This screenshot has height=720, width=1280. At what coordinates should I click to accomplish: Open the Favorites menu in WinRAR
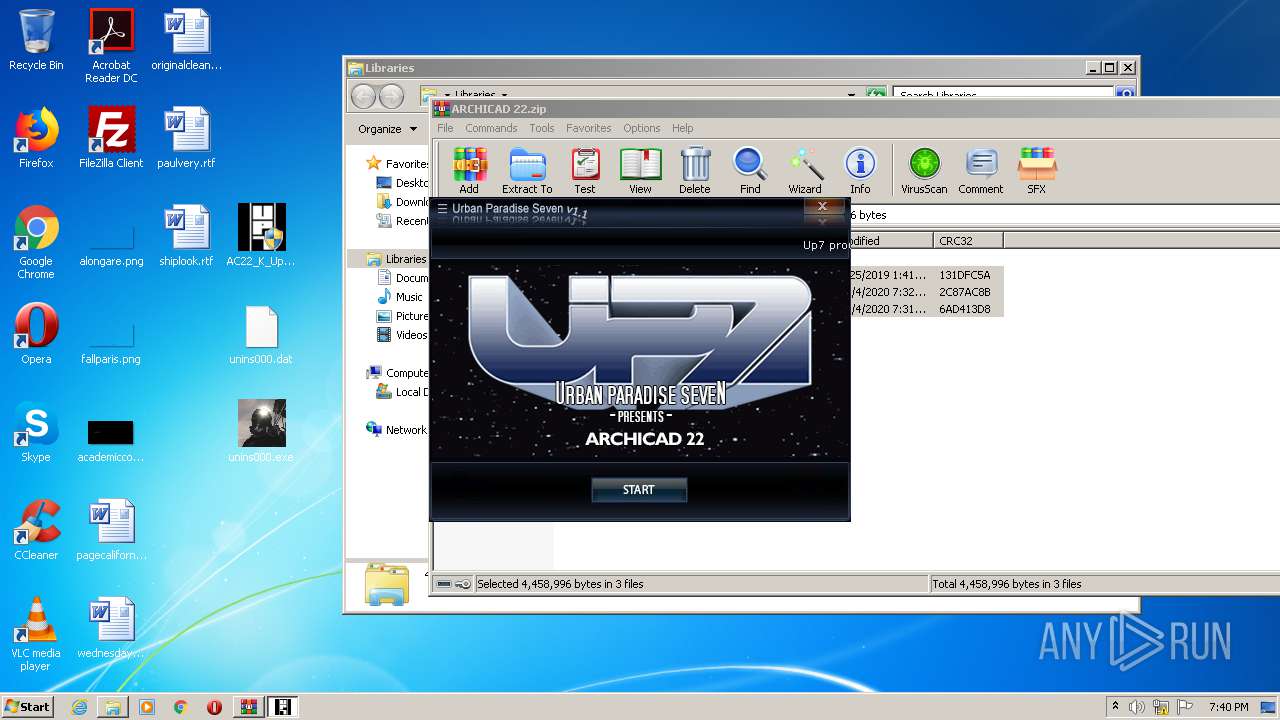coord(589,128)
